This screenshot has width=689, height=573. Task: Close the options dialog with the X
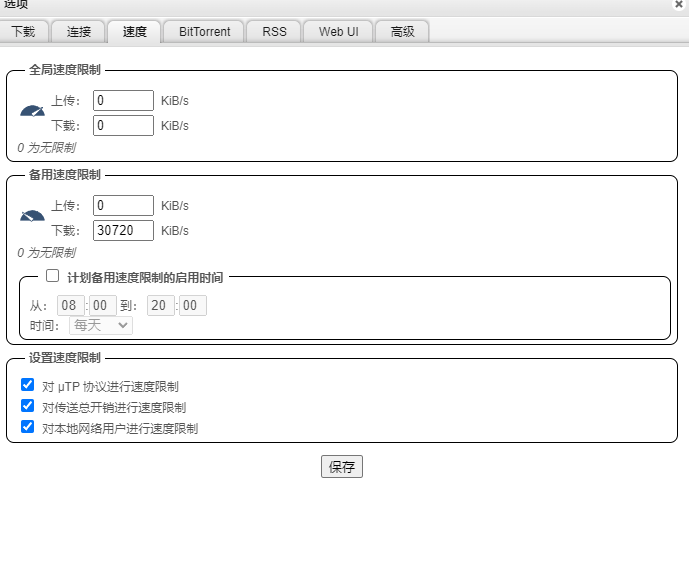pyautogui.click(x=678, y=4)
